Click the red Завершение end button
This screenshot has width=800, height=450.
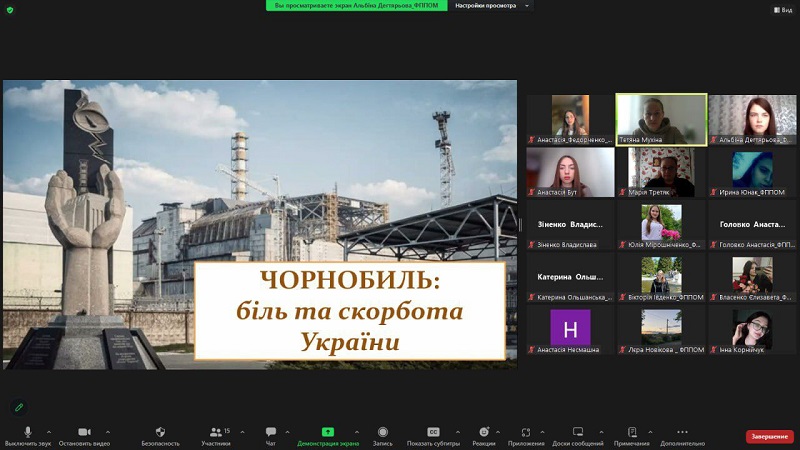click(769, 437)
